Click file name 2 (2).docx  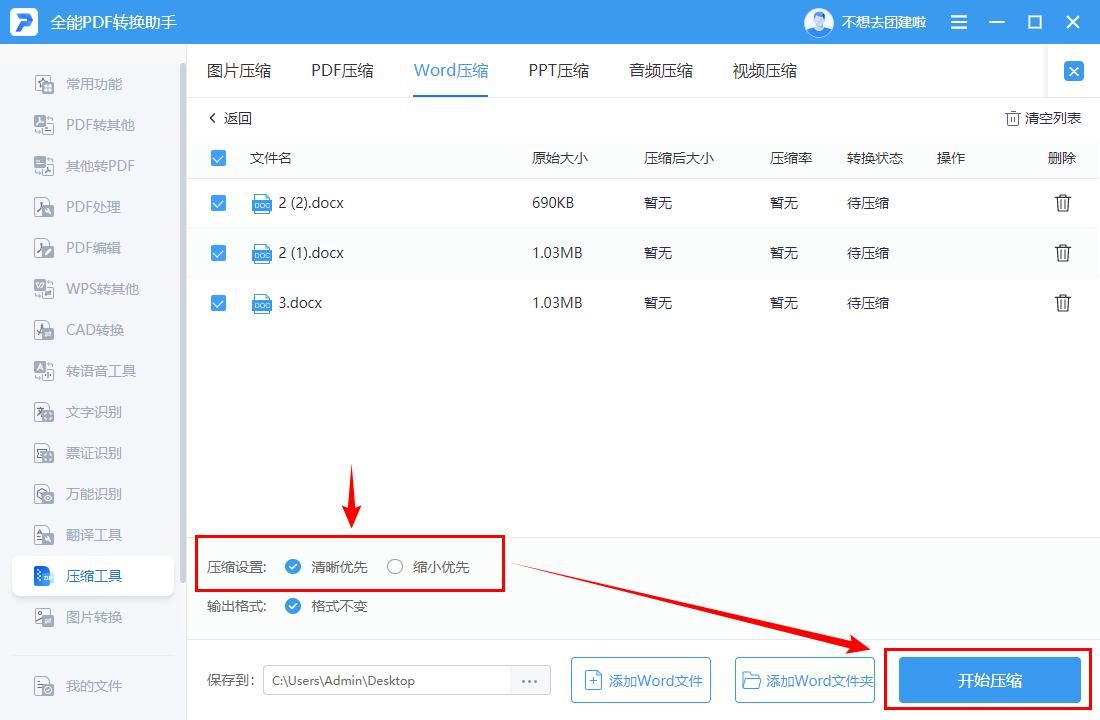tap(311, 203)
